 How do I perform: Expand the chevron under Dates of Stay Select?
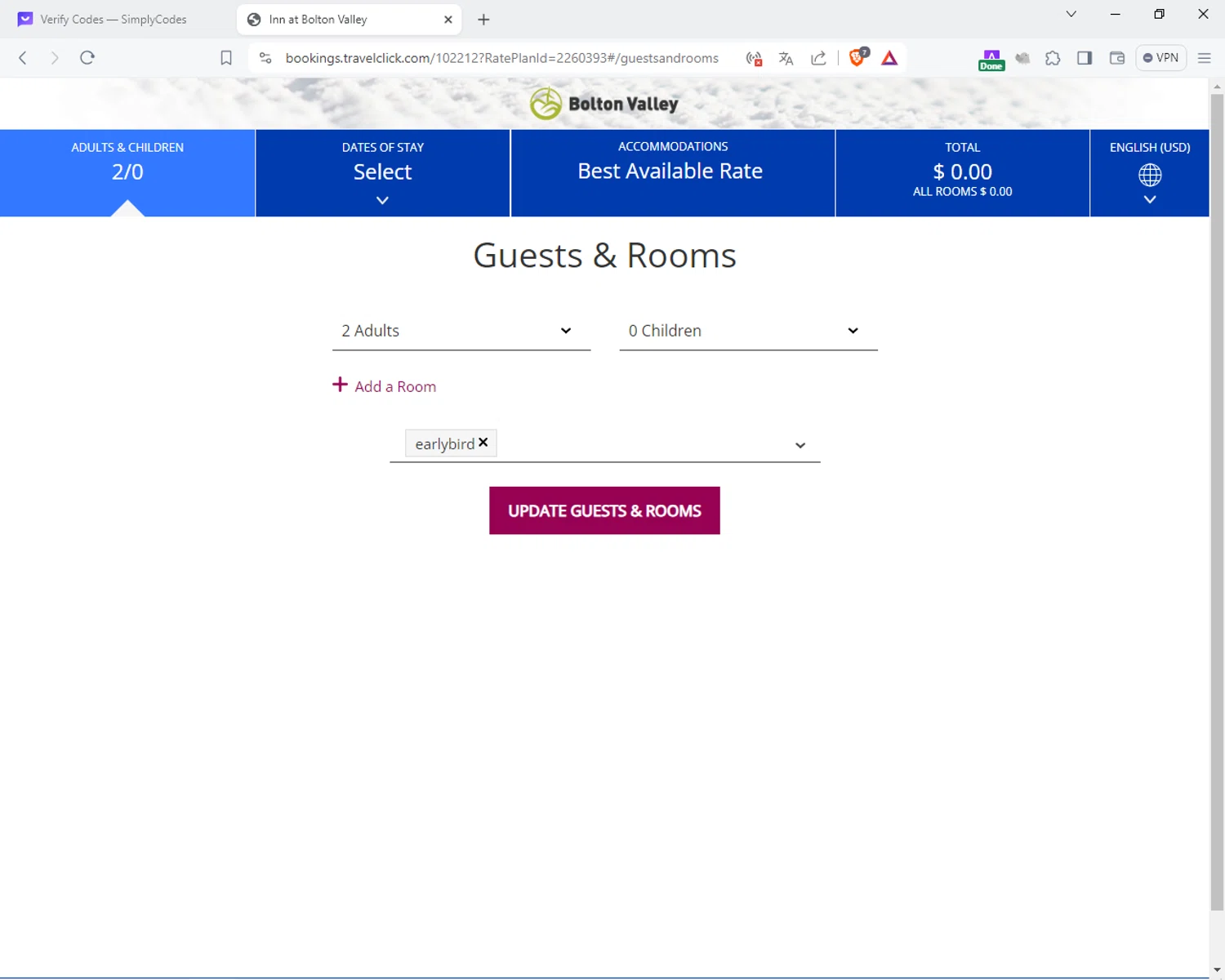382,200
